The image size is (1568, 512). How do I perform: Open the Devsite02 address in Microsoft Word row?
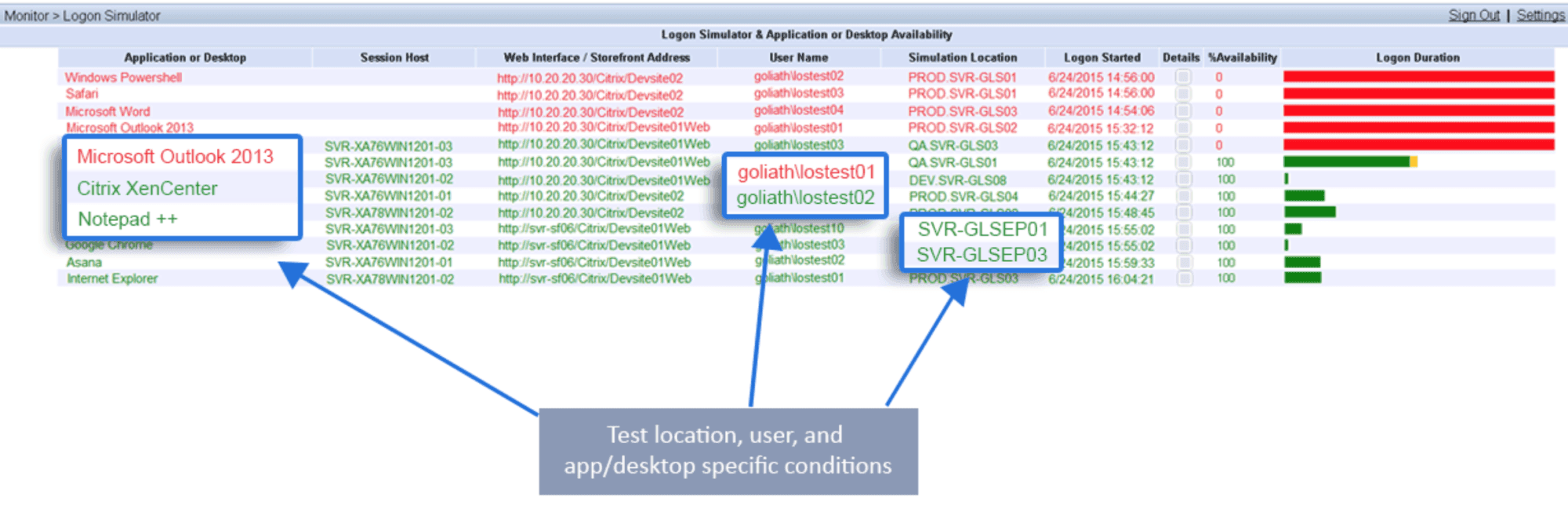[590, 112]
